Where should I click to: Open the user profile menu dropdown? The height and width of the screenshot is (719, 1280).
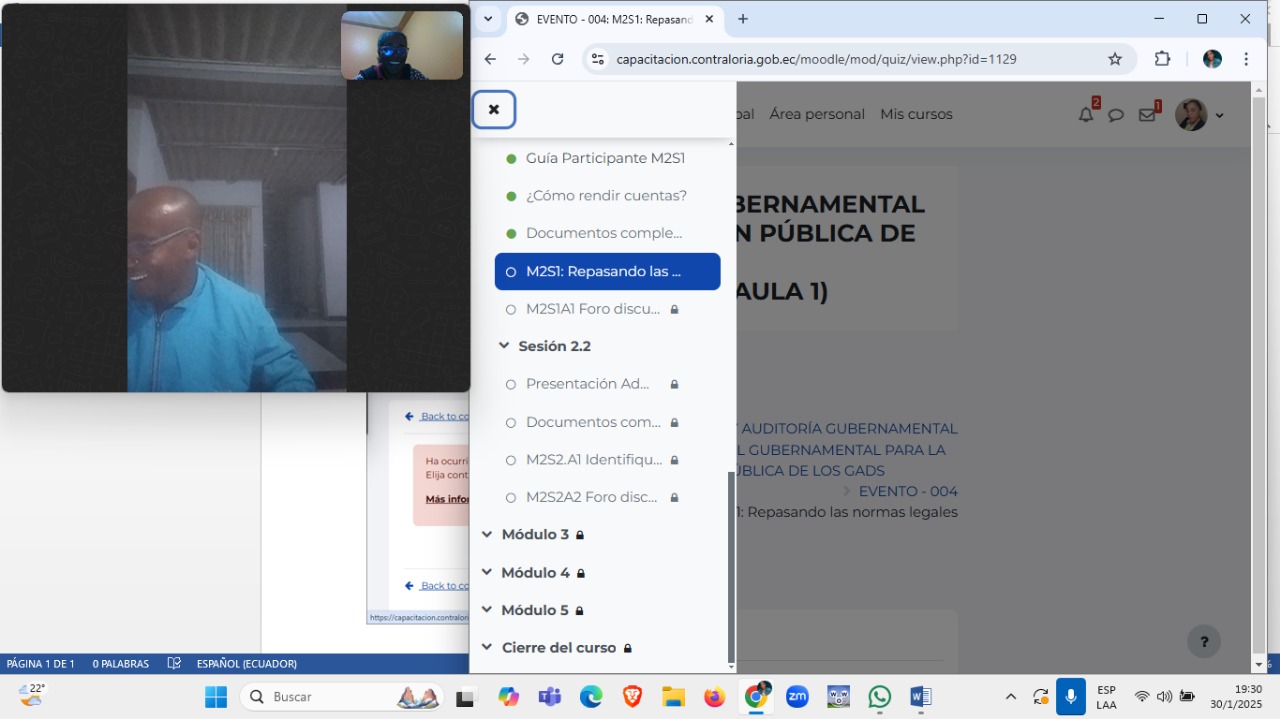click(x=1200, y=115)
